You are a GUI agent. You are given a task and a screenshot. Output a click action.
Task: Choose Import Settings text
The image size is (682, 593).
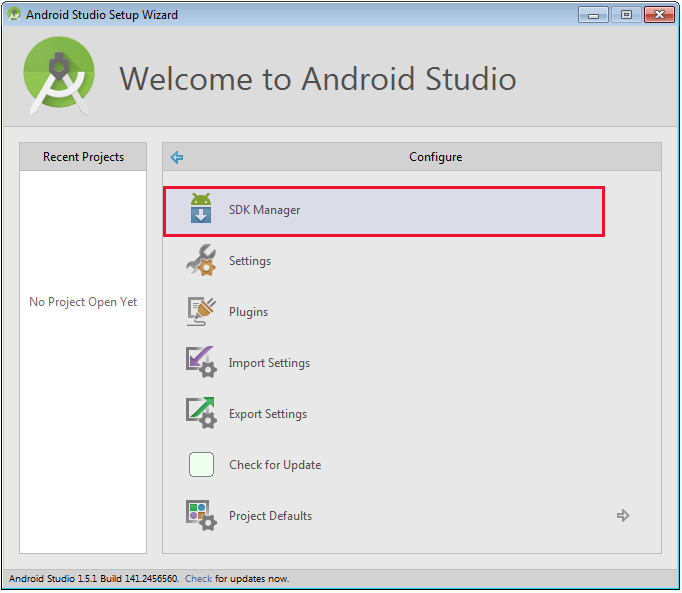(269, 363)
